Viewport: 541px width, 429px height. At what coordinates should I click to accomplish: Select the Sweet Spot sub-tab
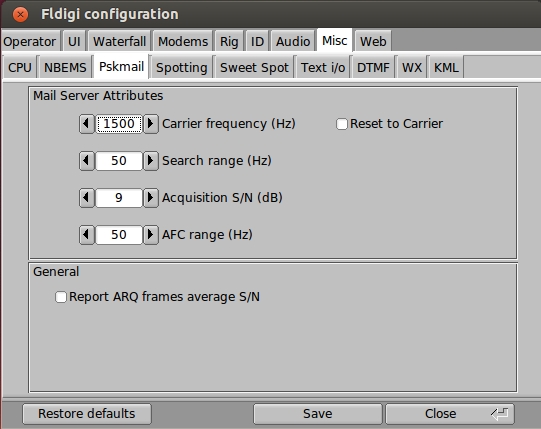[254, 68]
